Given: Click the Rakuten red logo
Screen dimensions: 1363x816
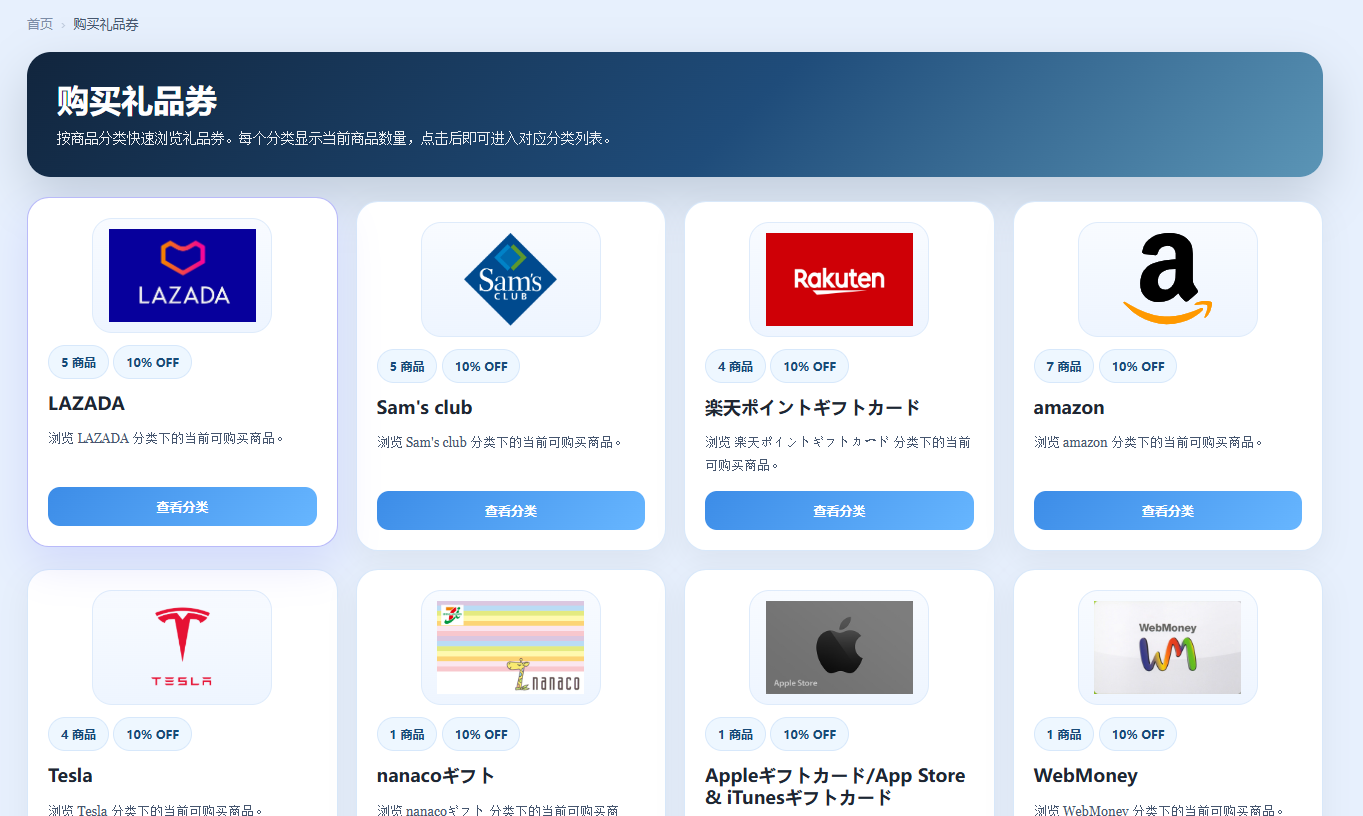Looking at the screenshot, I should [838, 279].
